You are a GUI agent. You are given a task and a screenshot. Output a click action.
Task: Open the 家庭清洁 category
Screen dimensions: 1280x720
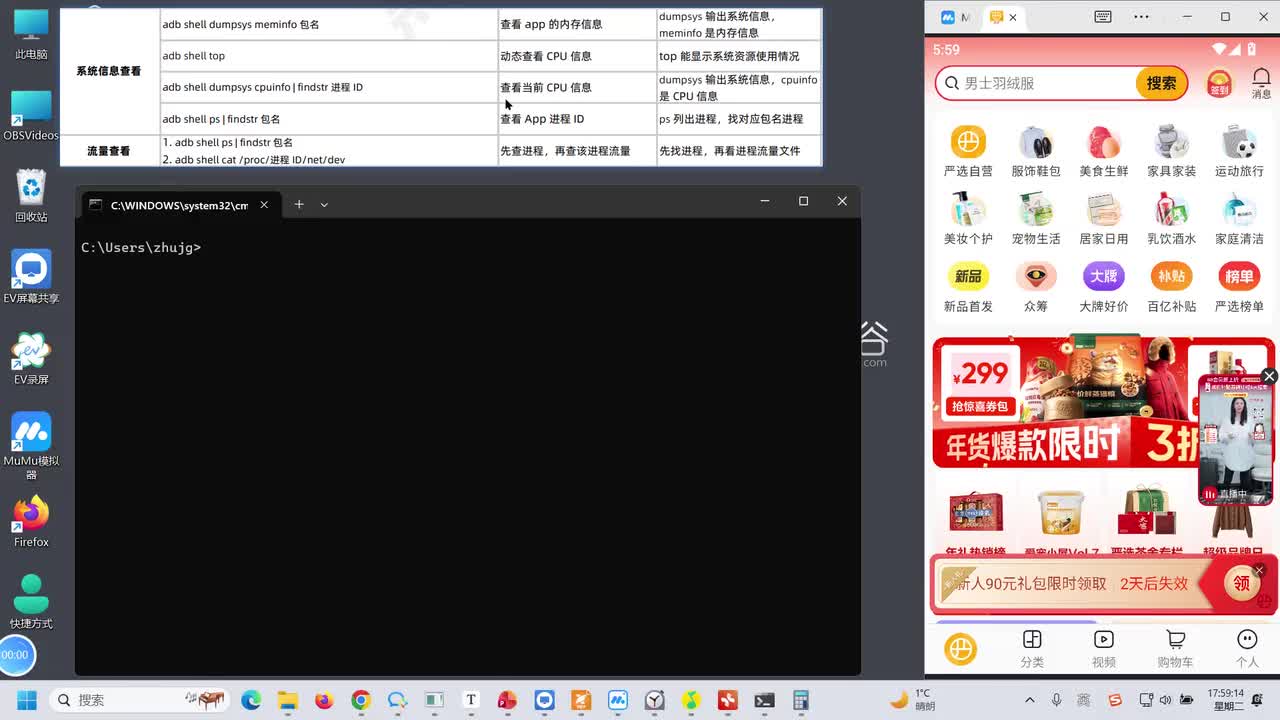coord(1239,210)
